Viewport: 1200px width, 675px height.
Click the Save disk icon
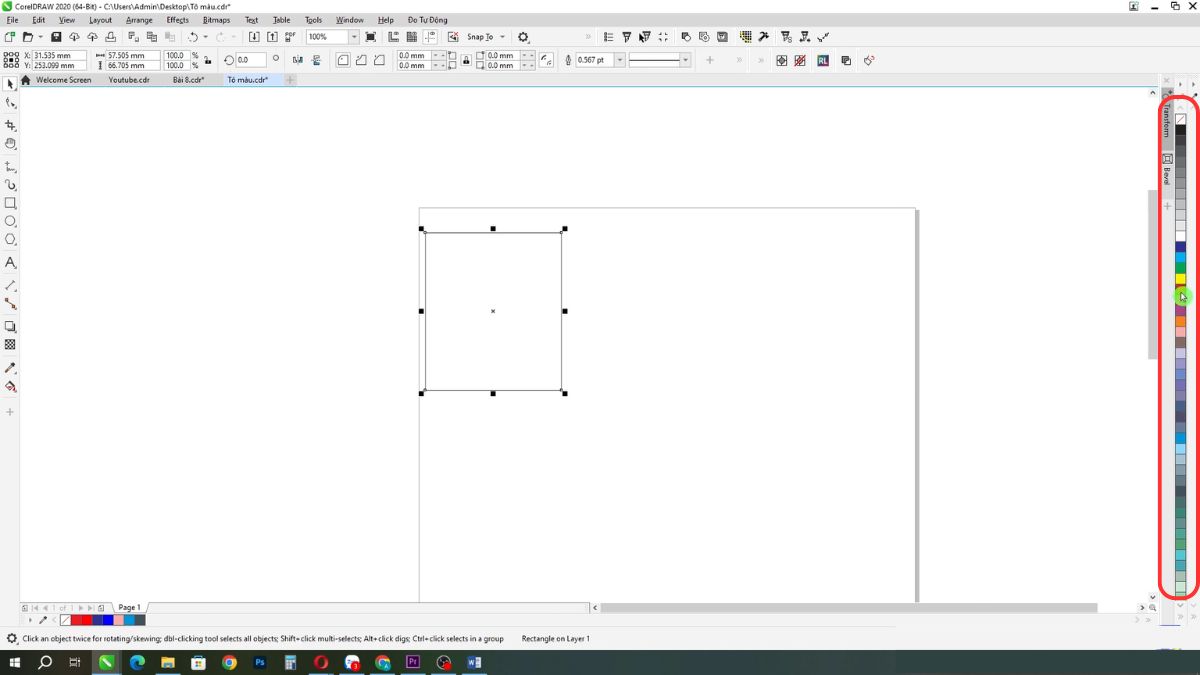56,37
